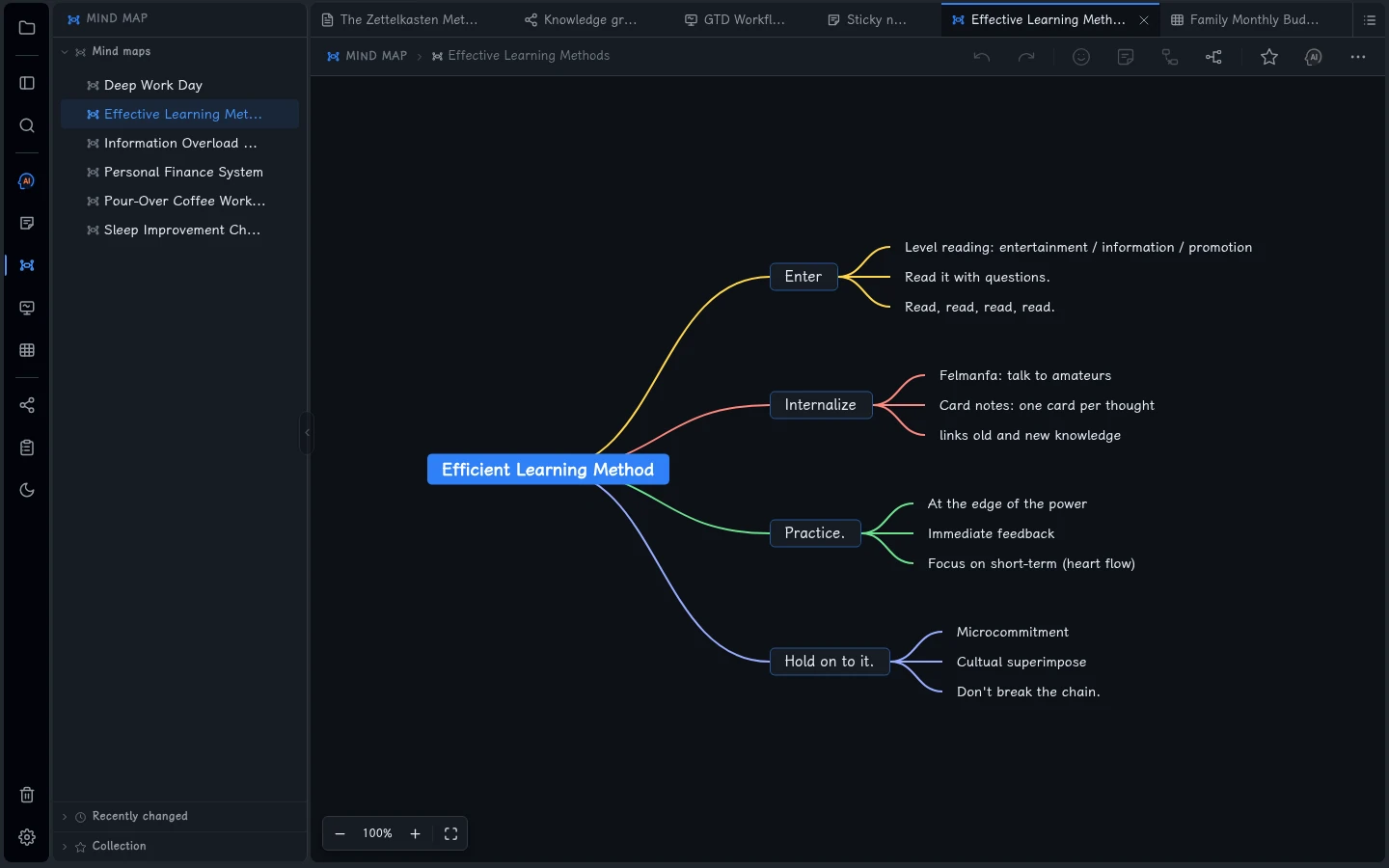1389x868 pixels.
Task: Add a note via toolbar note icon
Action: click(1126, 57)
